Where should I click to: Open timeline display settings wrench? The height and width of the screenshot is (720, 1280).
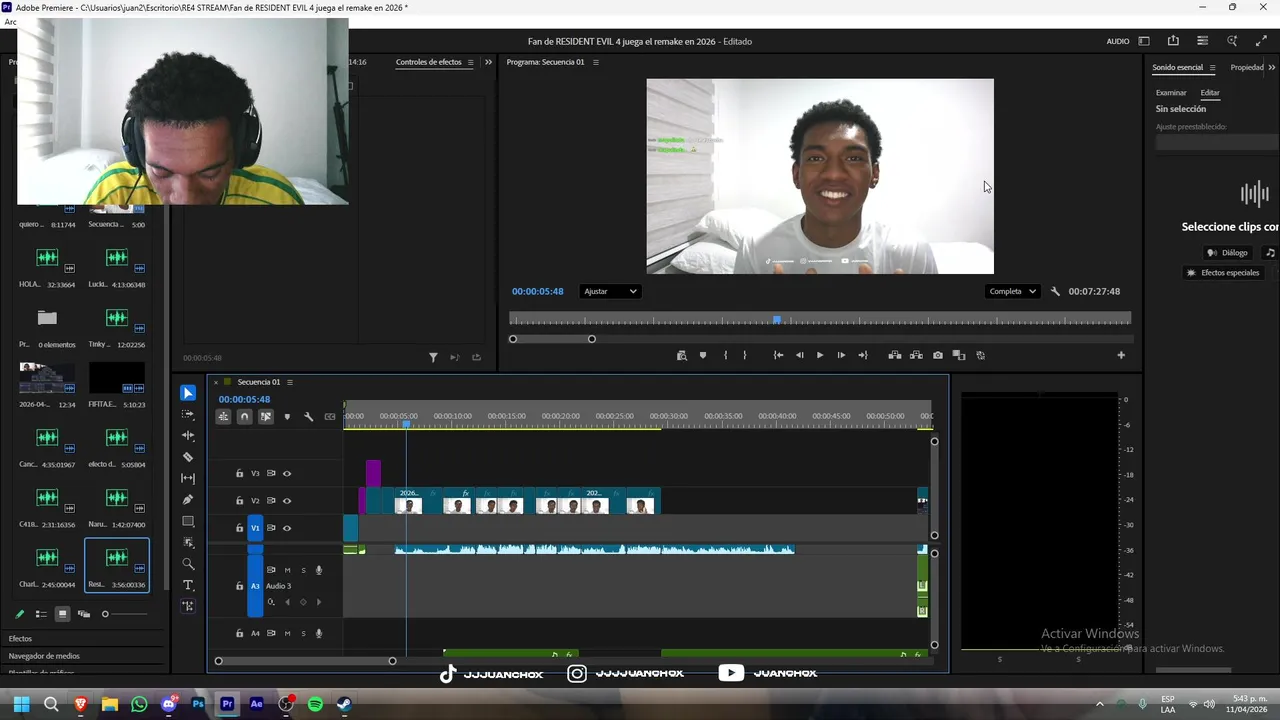(x=308, y=417)
